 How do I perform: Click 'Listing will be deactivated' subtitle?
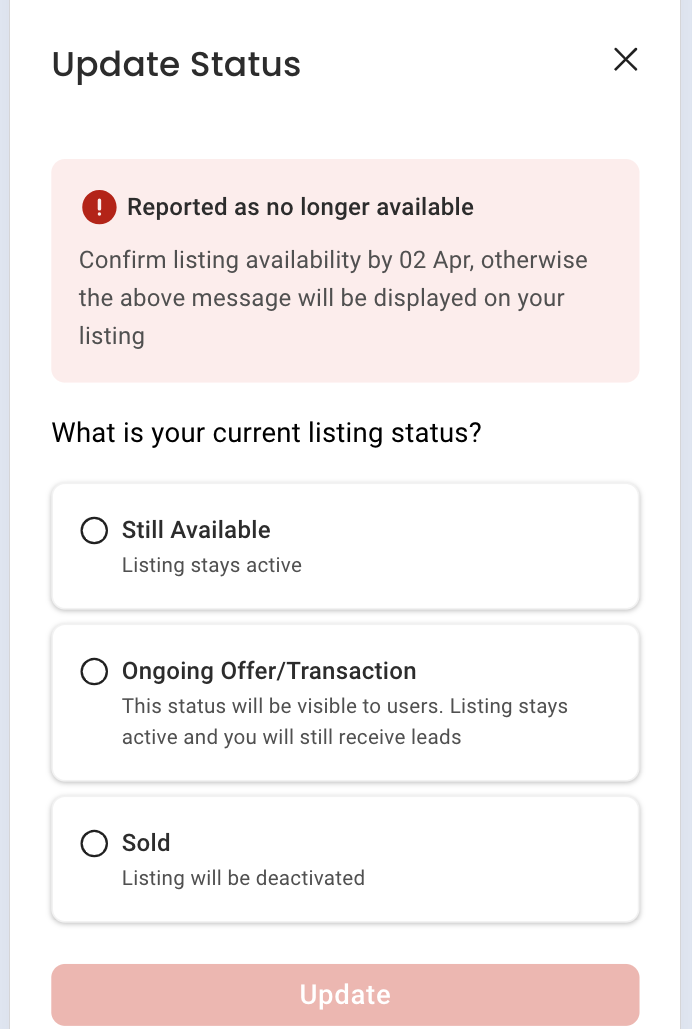[x=243, y=878]
